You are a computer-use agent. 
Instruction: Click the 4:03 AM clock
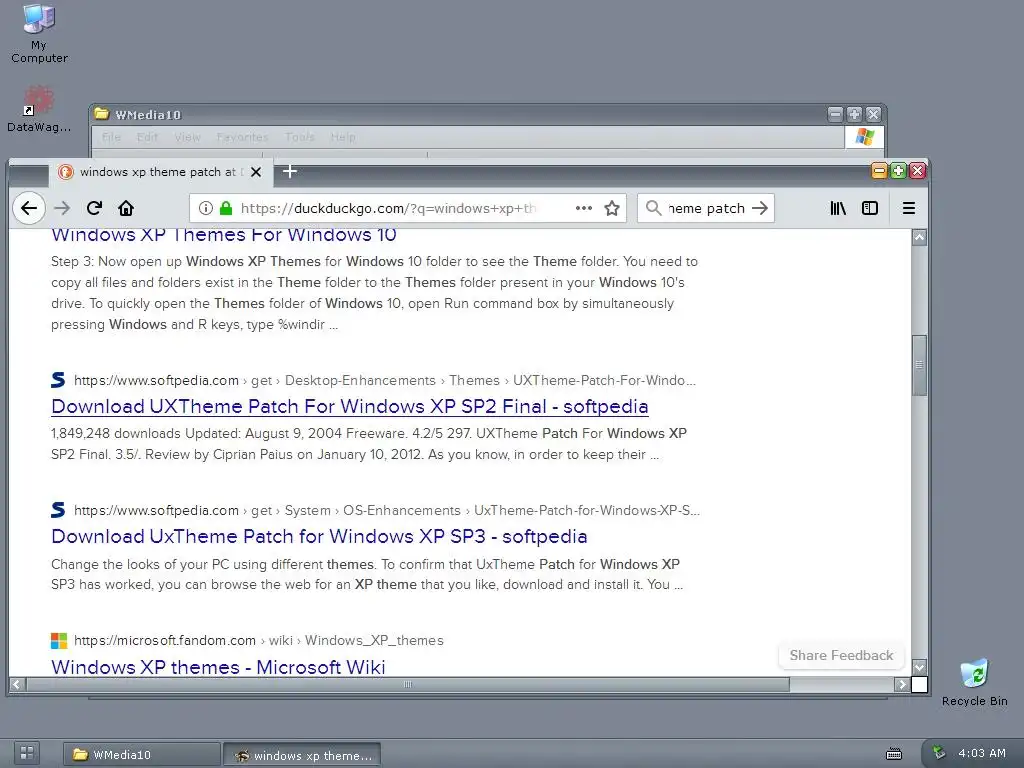(982, 753)
